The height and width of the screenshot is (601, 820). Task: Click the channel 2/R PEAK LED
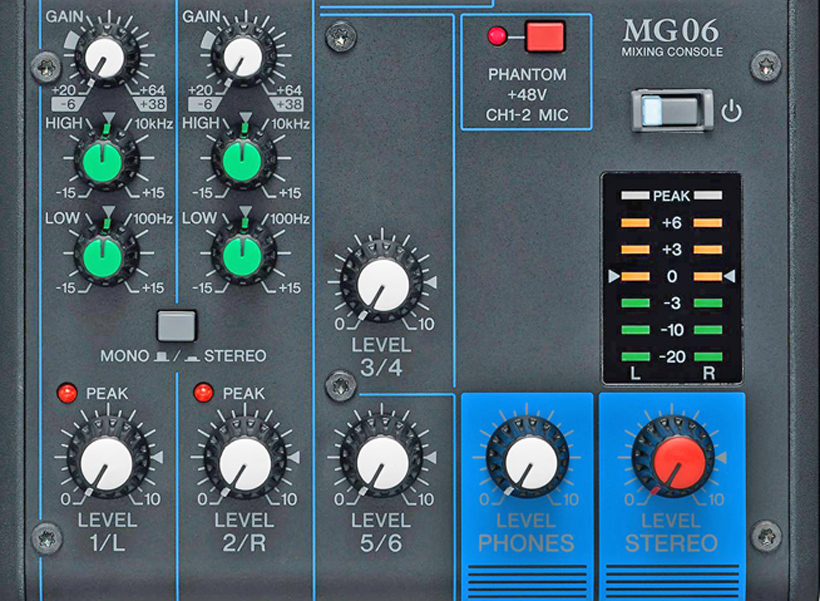pyautogui.click(x=203, y=393)
